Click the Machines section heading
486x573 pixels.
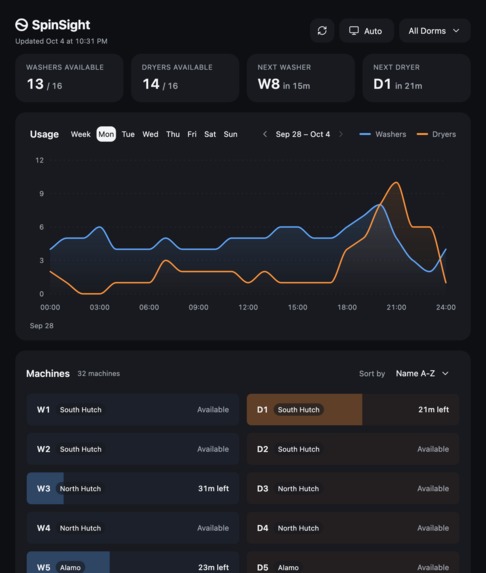[48, 373]
